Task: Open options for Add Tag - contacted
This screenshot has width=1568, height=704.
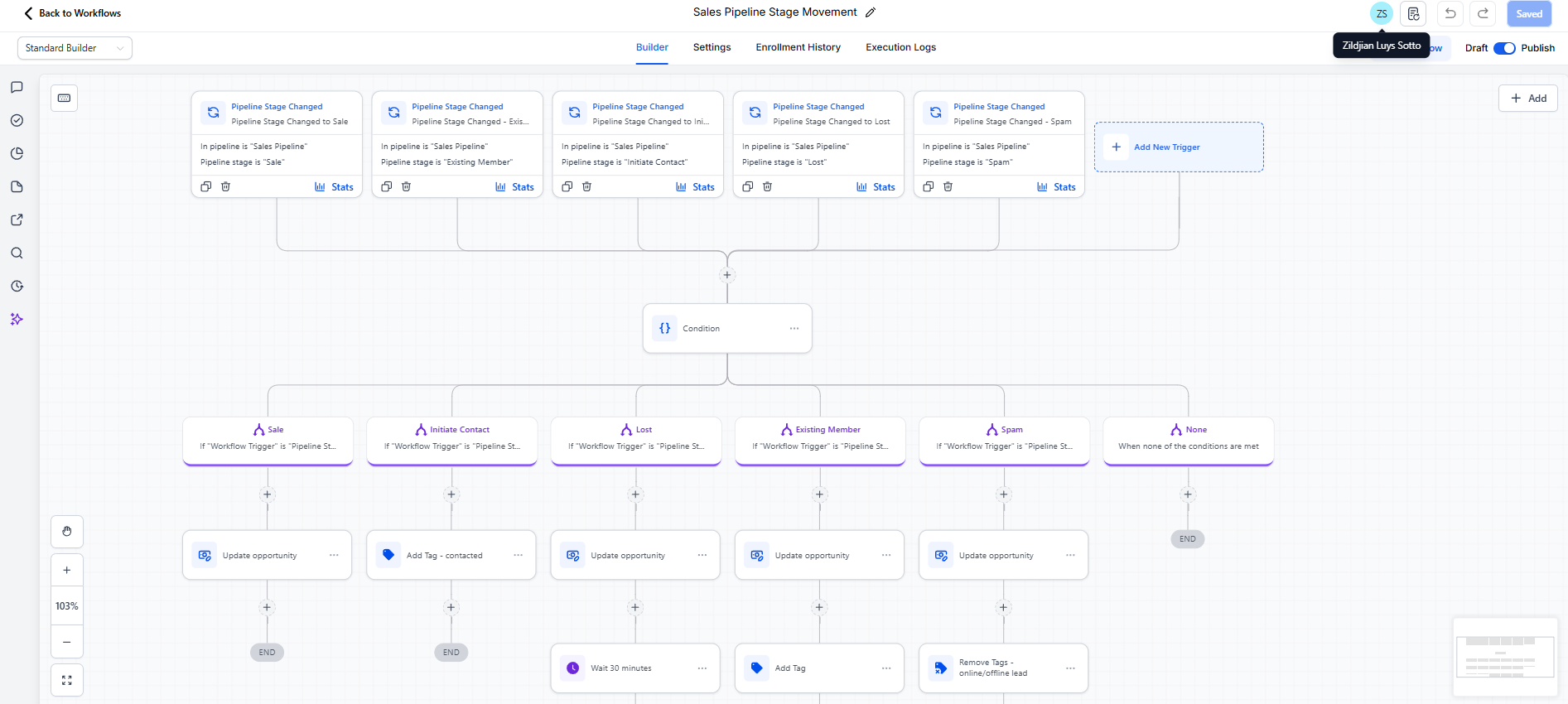Action: click(x=518, y=555)
